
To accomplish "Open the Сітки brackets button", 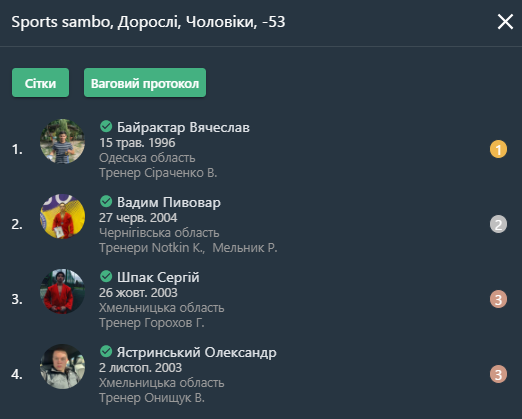I will (x=40, y=83).
